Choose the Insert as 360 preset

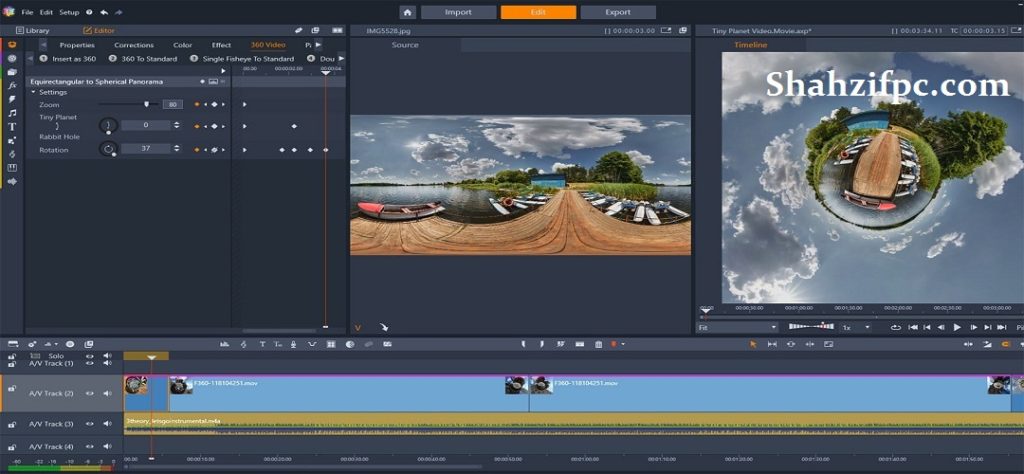[x=68, y=59]
